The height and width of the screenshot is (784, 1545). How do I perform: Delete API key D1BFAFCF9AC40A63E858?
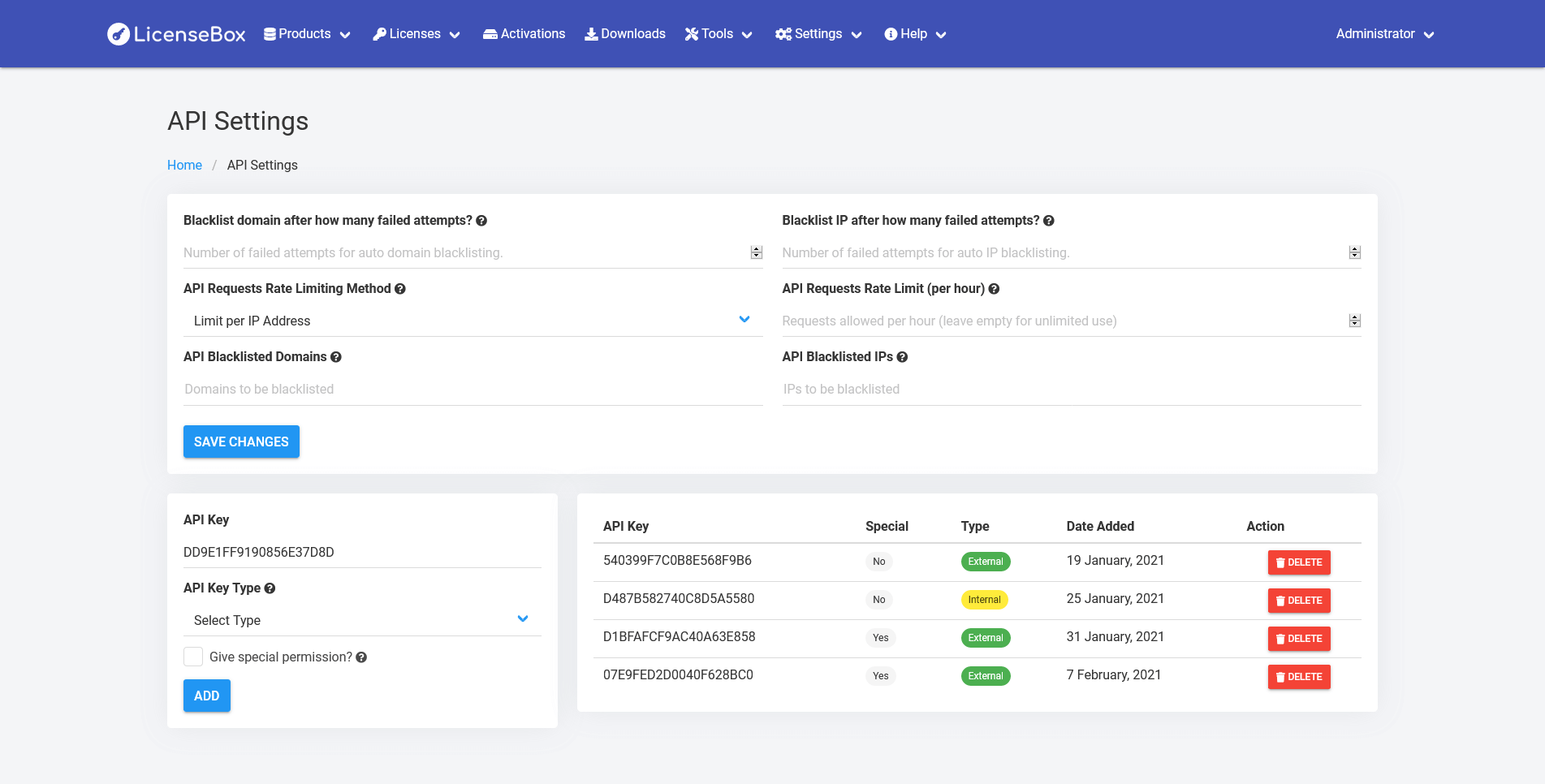(x=1299, y=639)
